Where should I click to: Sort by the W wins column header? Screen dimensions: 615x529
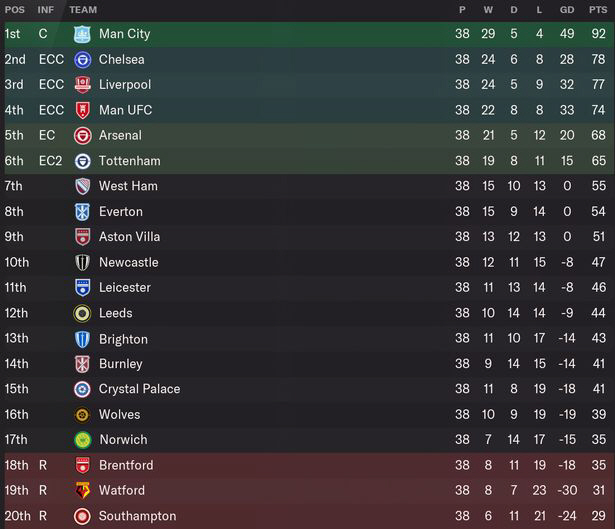488,10
